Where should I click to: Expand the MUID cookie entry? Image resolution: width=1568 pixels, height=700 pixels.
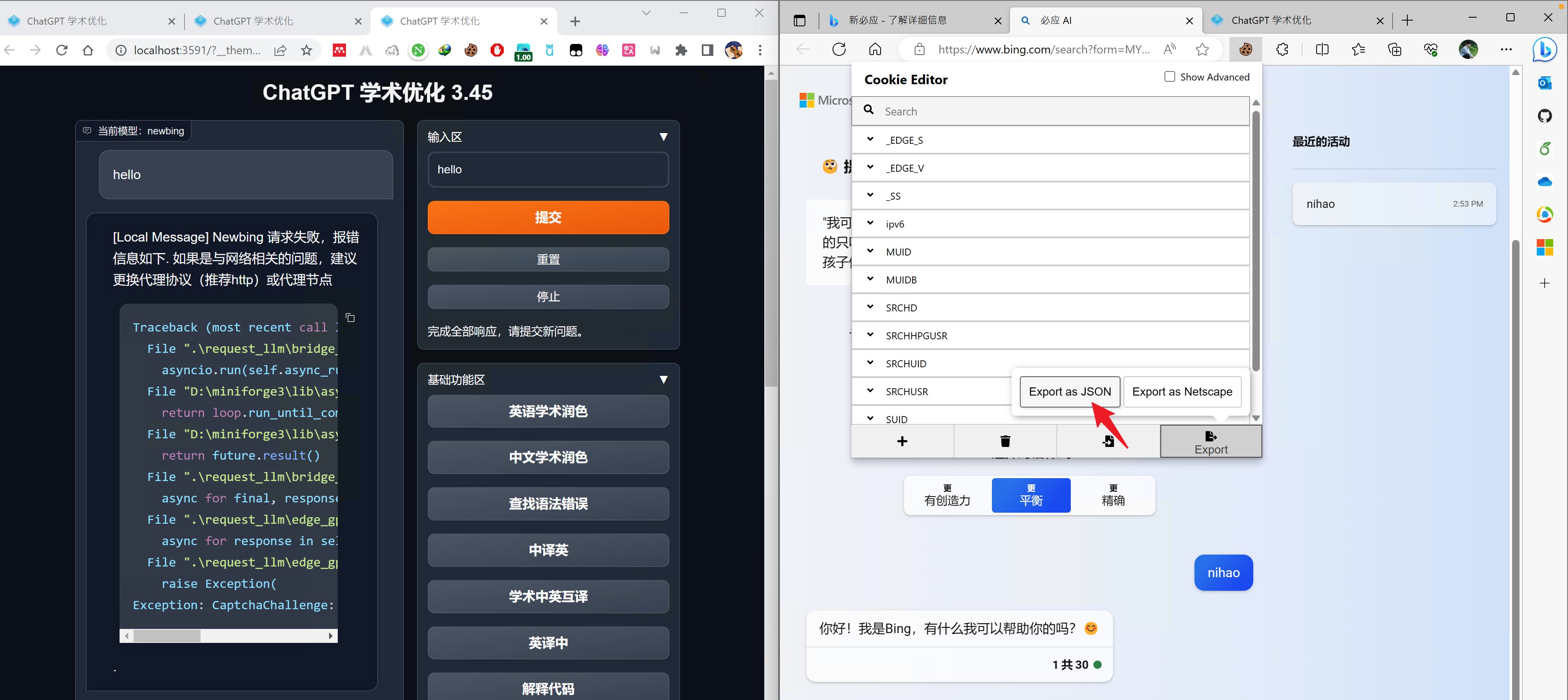click(x=870, y=251)
